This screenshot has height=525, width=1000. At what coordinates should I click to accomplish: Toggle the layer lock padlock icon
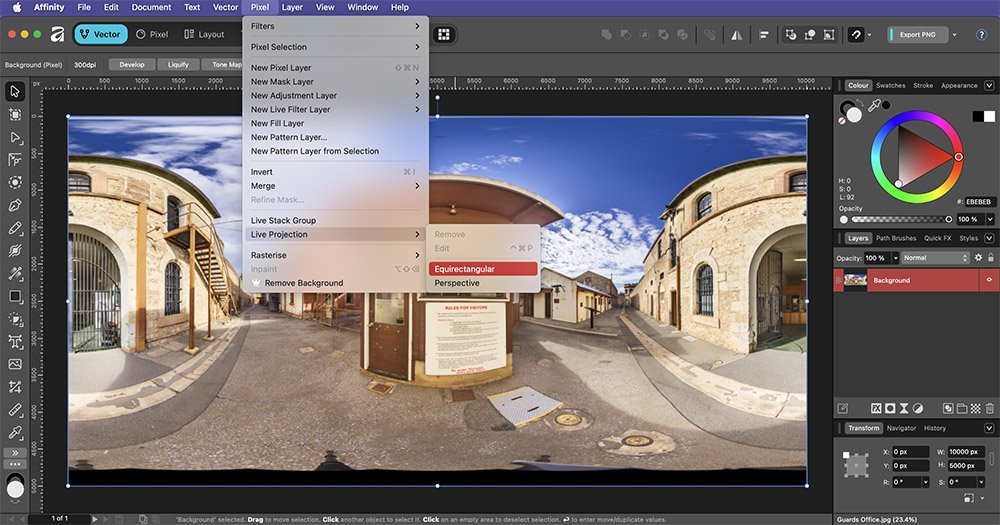[990, 258]
